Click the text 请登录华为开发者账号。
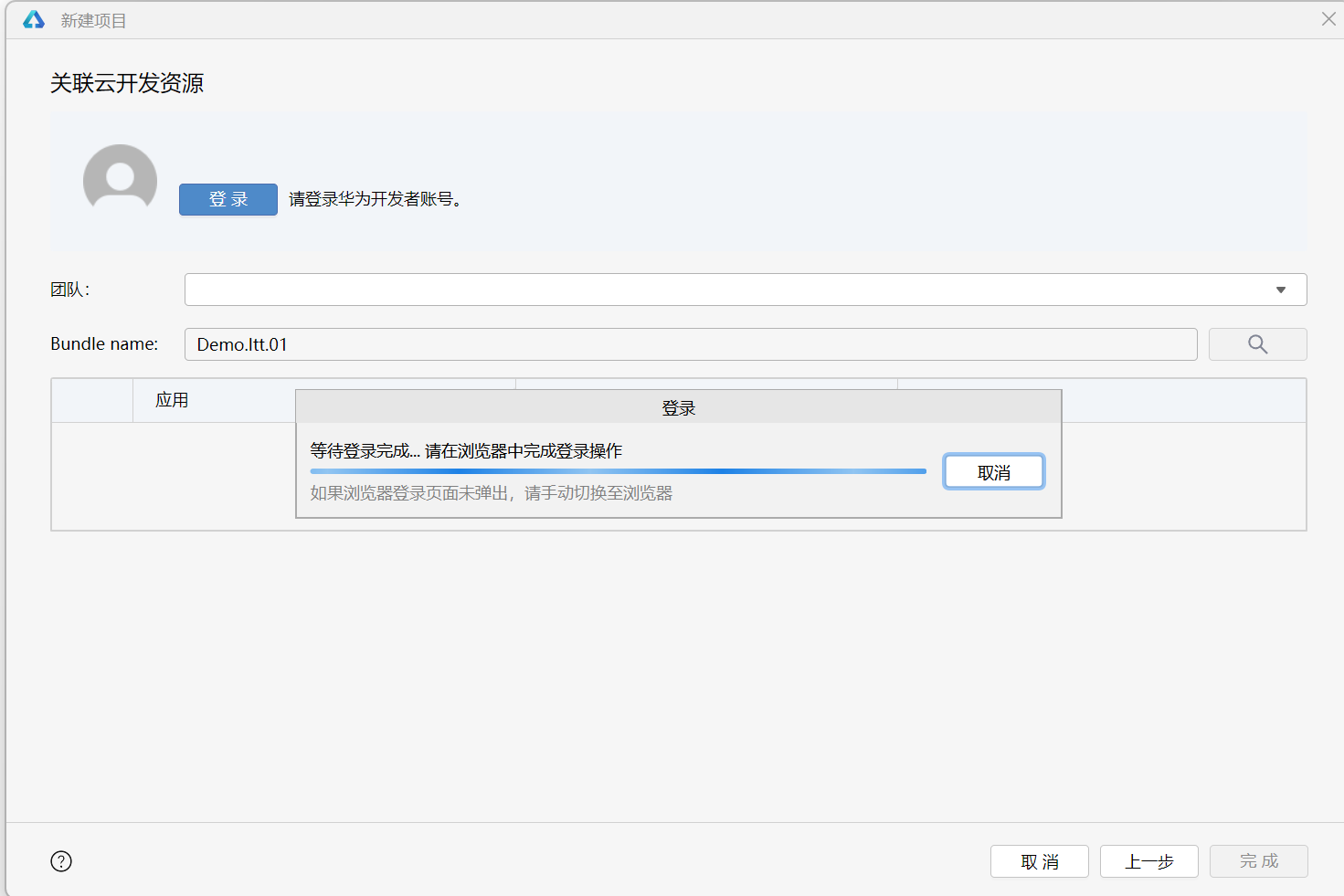The image size is (1344, 896). click(376, 199)
